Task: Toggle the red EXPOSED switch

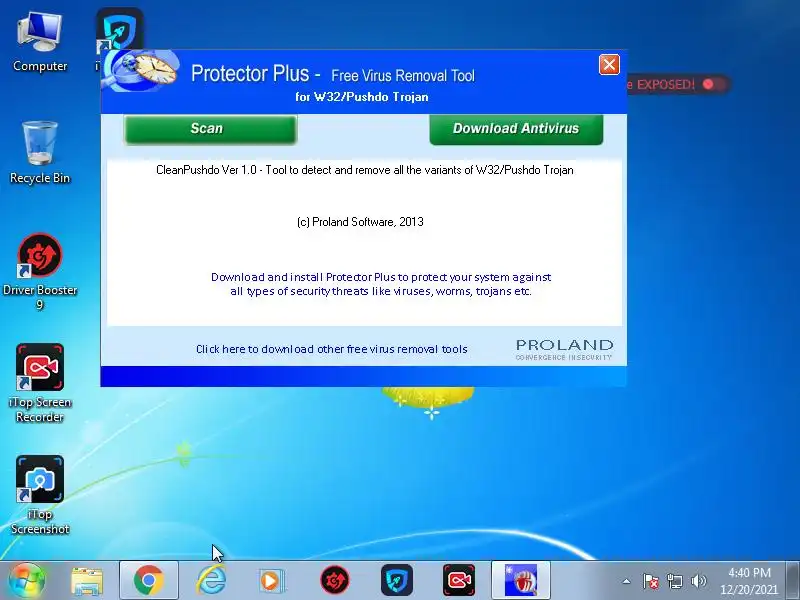Action: coord(715,84)
